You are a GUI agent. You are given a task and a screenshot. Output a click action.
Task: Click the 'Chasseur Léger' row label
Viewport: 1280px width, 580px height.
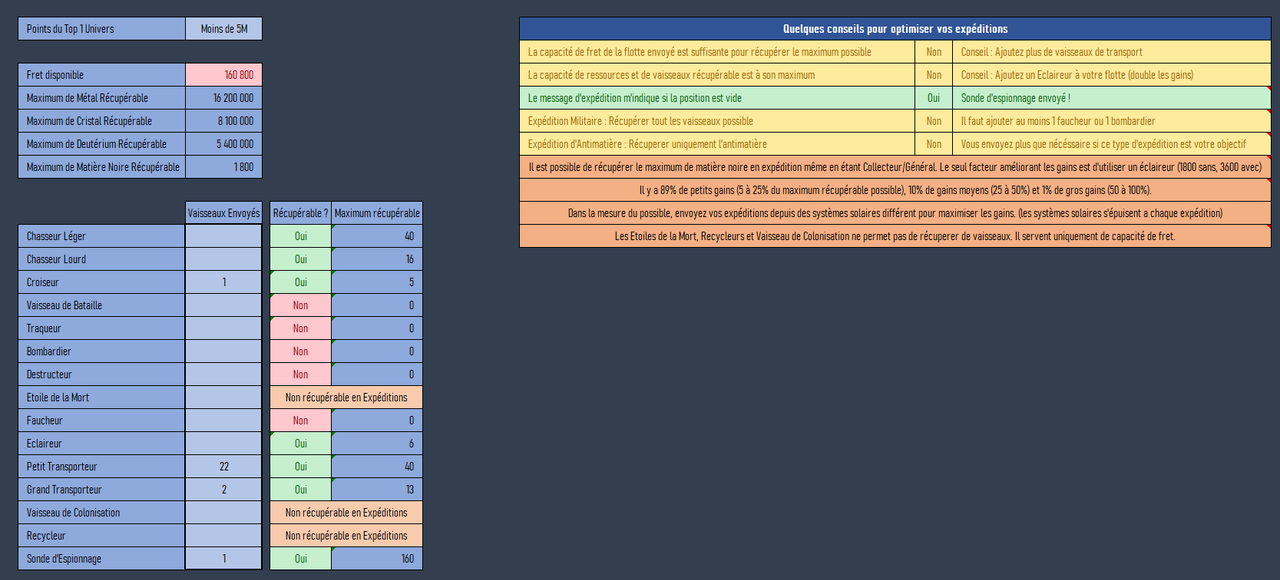[x=102, y=236]
